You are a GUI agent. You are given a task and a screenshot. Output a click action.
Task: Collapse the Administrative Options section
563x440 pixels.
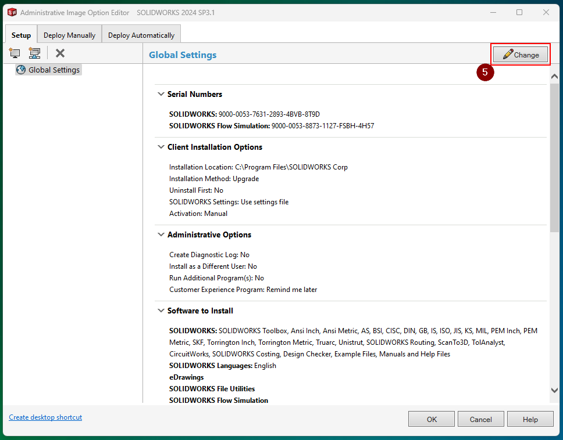pos(161,235)
